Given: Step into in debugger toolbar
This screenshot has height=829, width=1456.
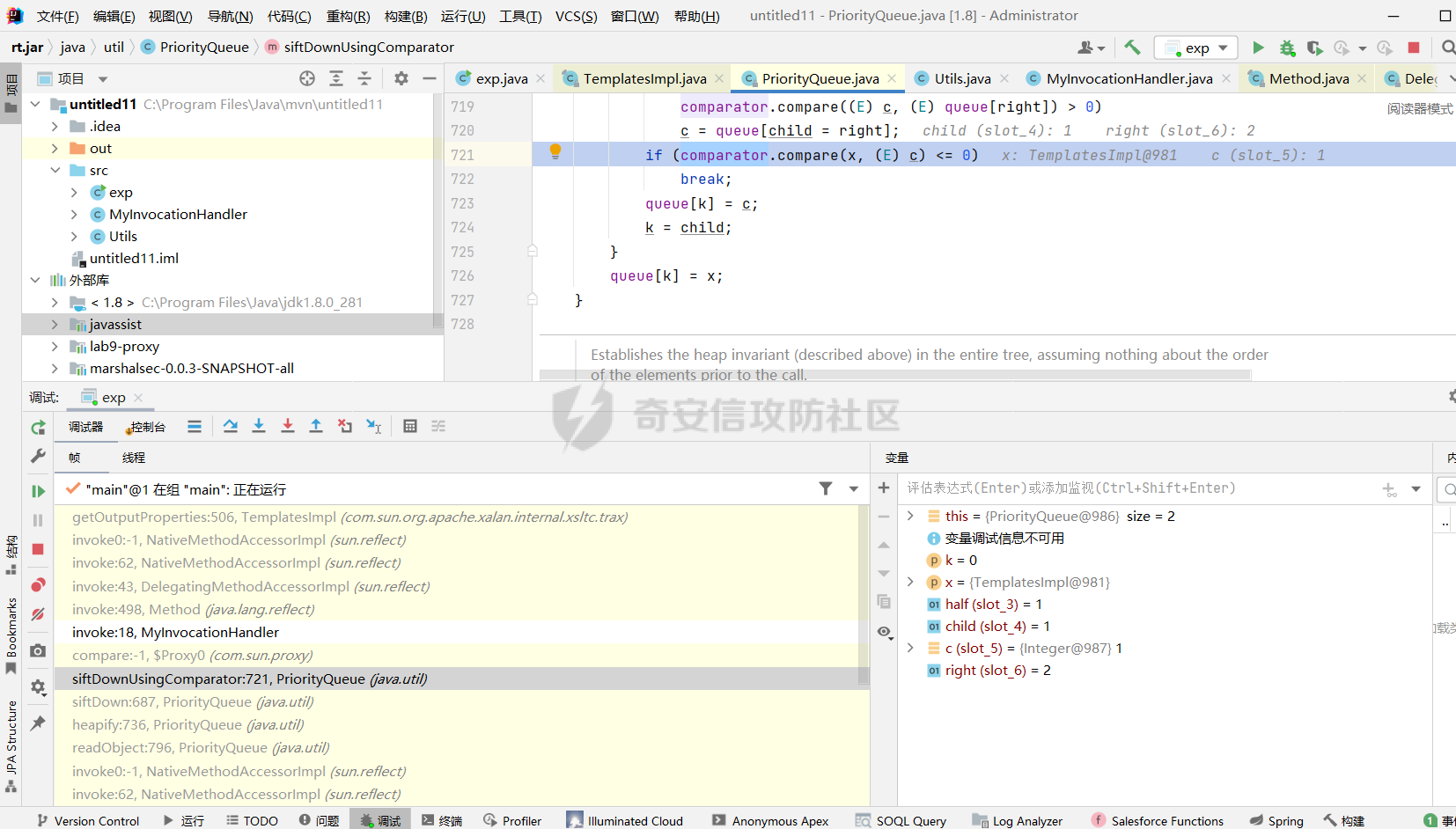Looking at the screenshot, I should pyautogui.click(x=259, y=426).
